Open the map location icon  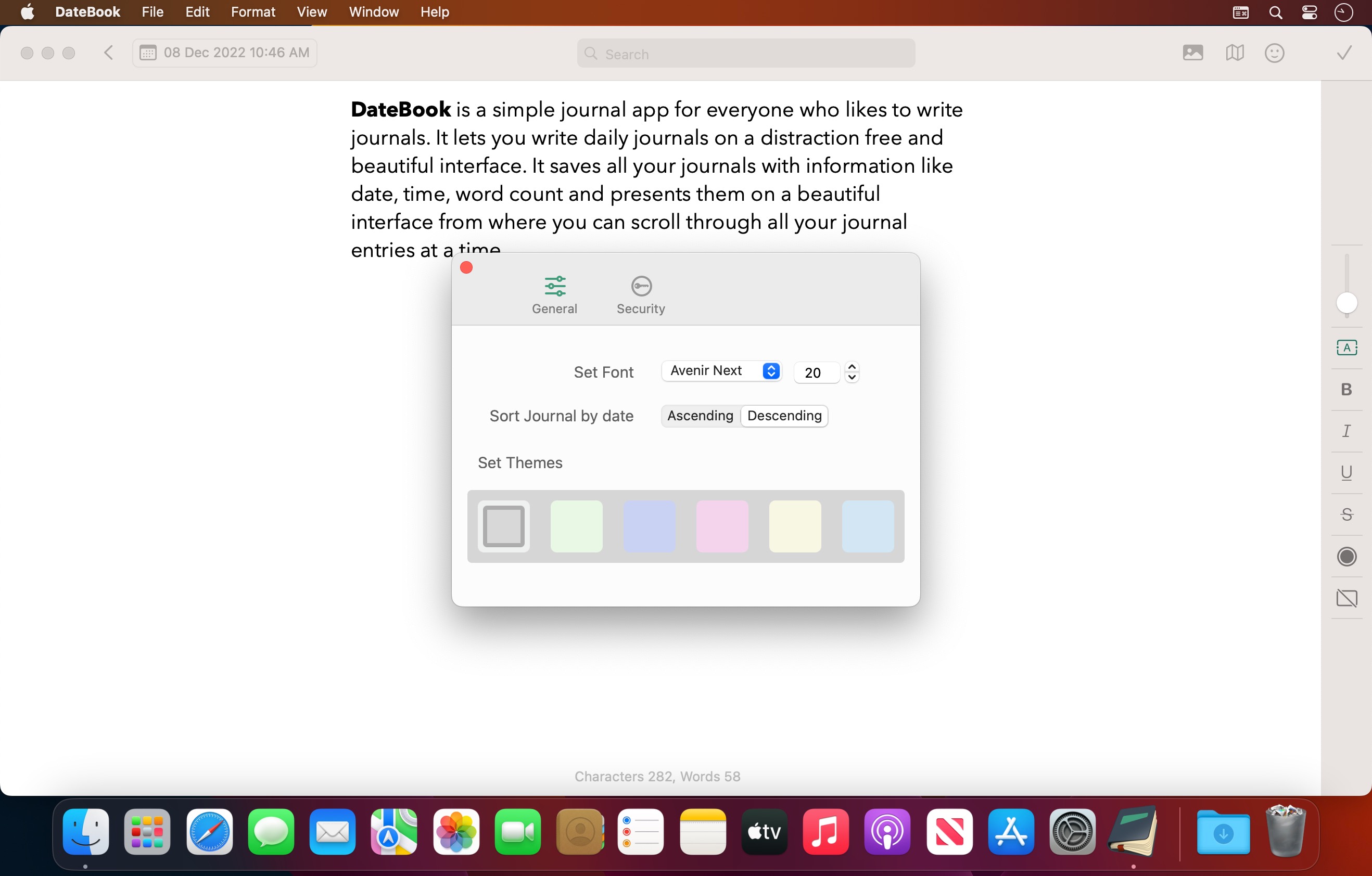1234,53
